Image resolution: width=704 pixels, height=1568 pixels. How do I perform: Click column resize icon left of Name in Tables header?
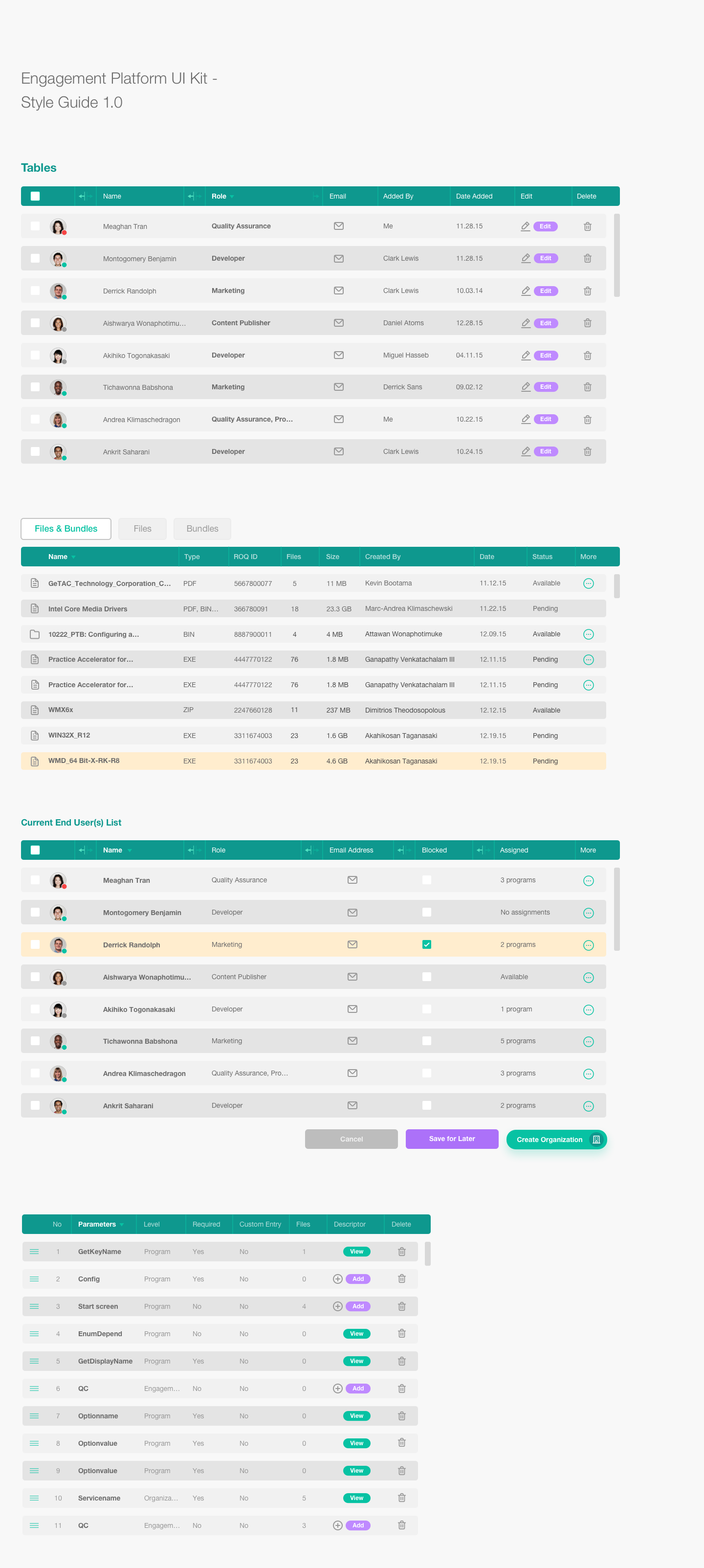(85, 196)
